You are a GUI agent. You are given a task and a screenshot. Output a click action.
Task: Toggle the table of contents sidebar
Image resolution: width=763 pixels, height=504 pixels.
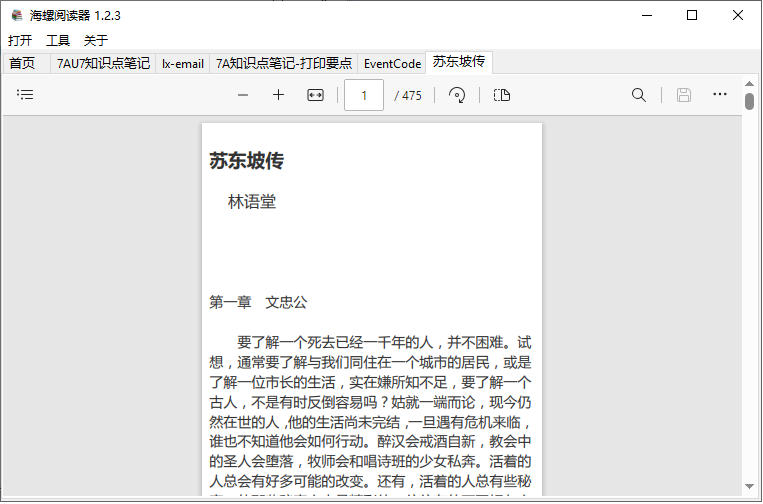25,94
